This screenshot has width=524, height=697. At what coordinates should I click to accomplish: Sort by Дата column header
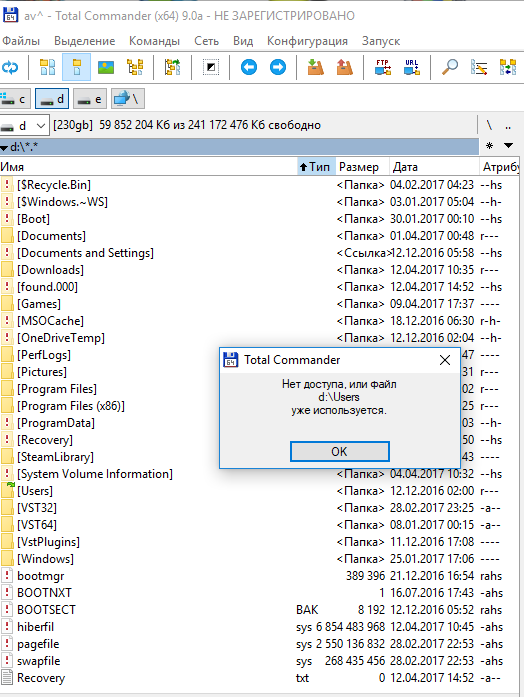click(x=434, y=167)
